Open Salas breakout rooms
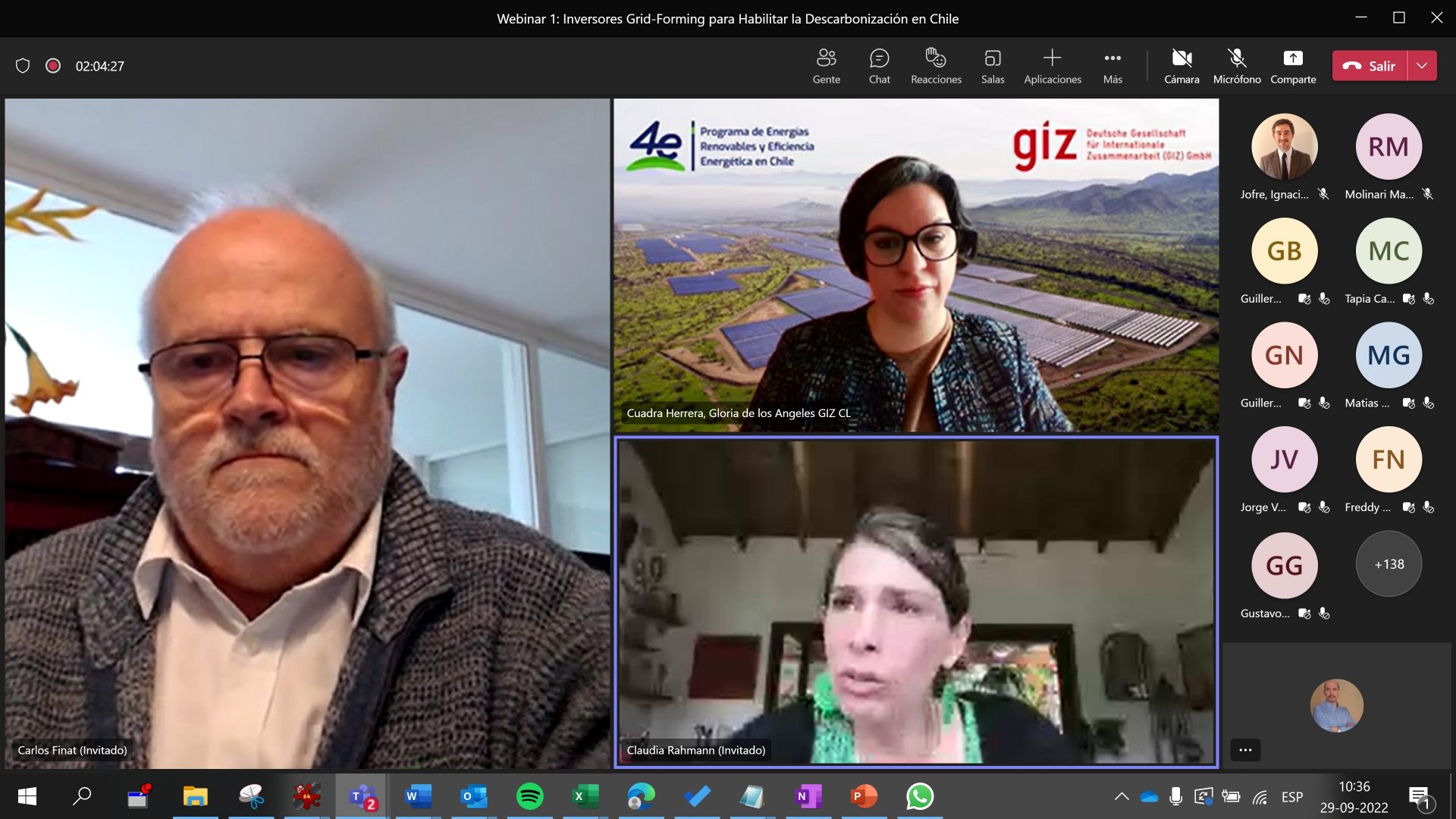Screen dimensions: 1456x819 pos(992,65)
